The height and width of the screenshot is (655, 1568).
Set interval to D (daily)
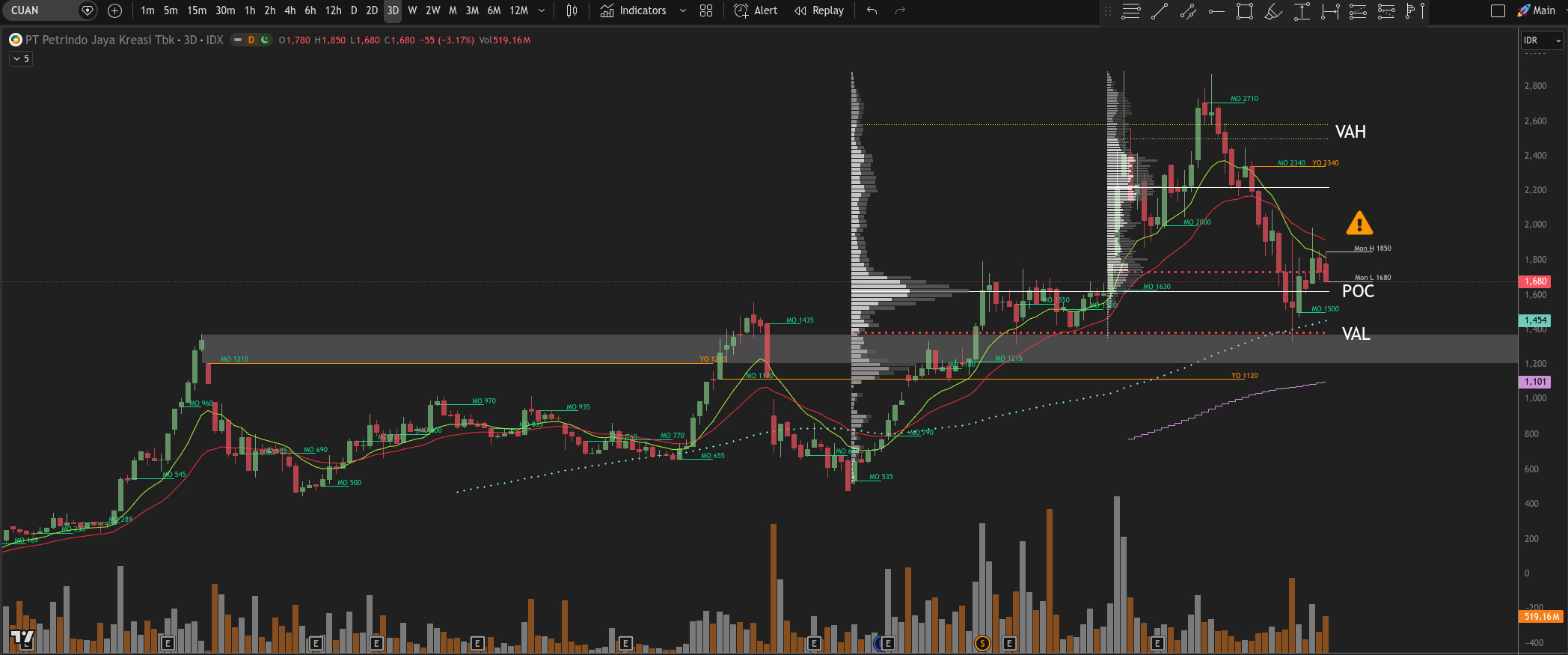[354, 10]
